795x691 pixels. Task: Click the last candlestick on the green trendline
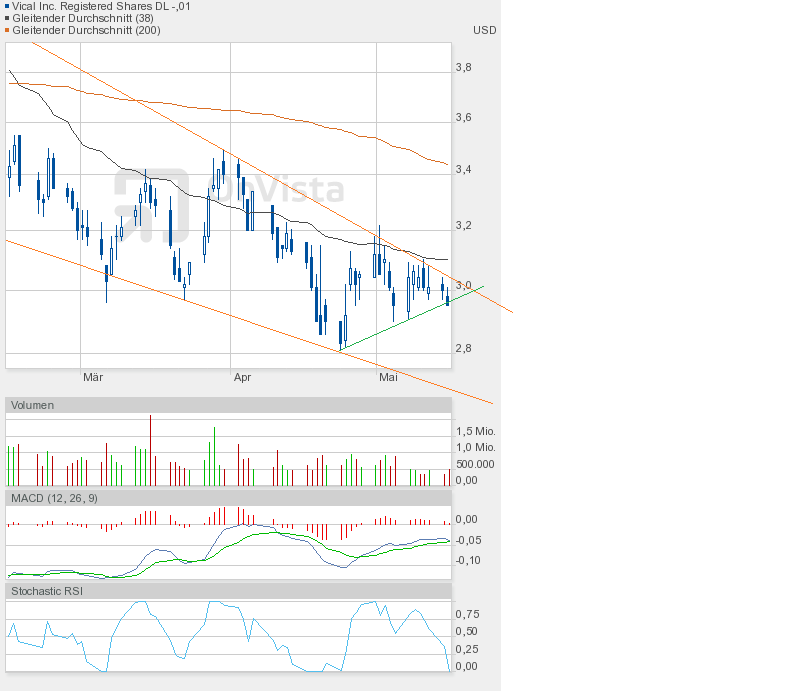coord(447,297)
